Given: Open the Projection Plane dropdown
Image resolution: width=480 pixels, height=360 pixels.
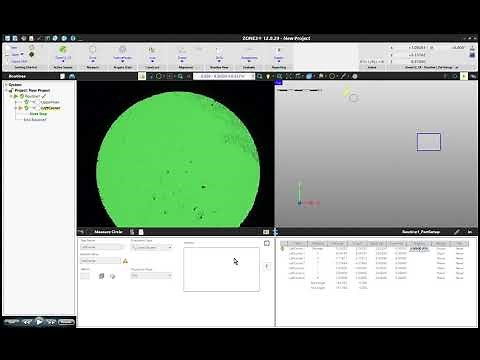Looking at the screenshot, I should click(x=152, y=275).
